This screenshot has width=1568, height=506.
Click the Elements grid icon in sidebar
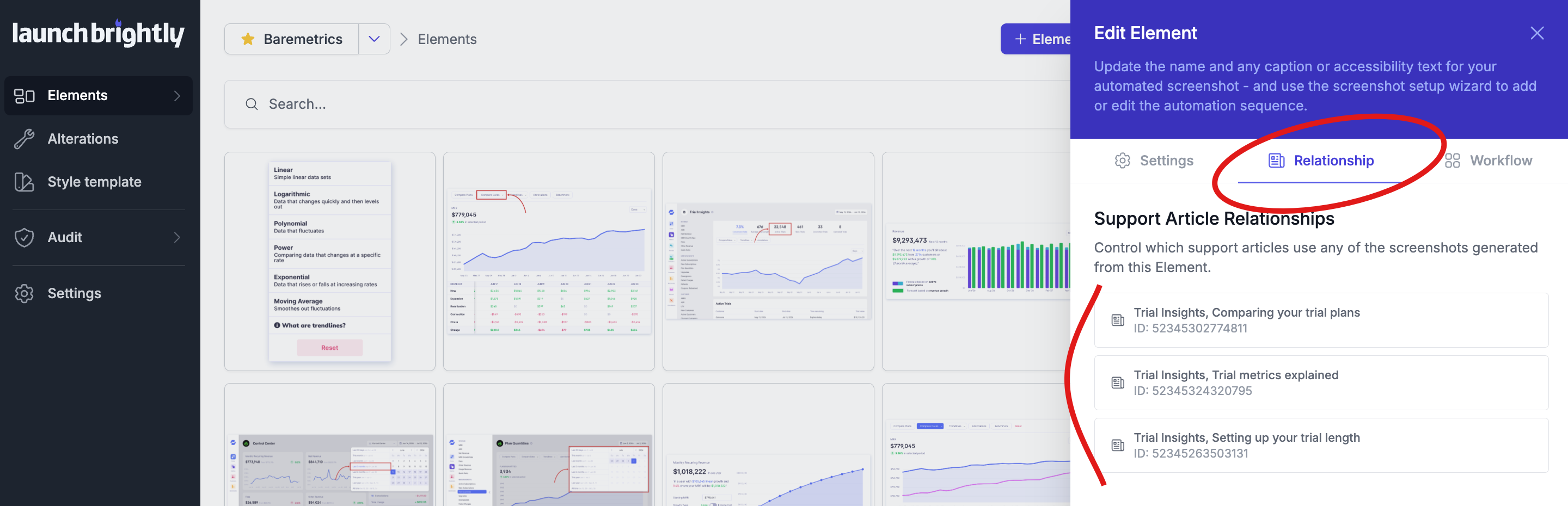pos(24,95)
